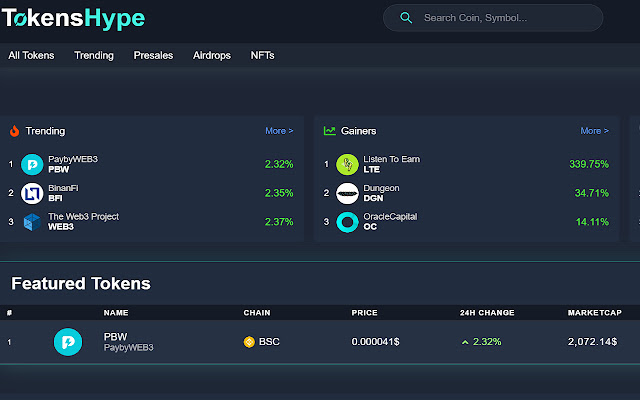Image resolution: width=640 pixels, height=400 pixels.
Task: Open the All Tokens tab
Action: 31,56
